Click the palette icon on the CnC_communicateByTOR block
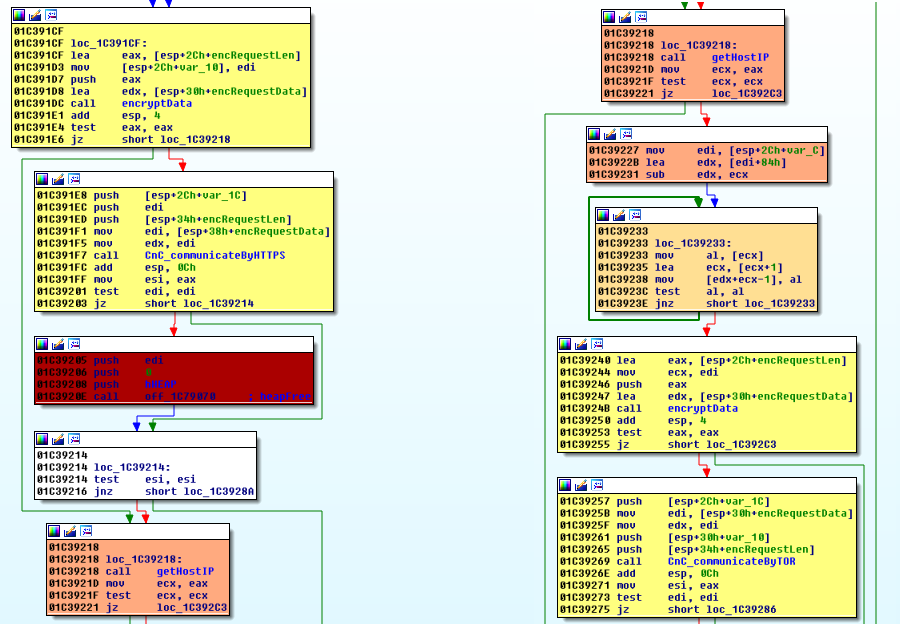 click(565, 484)
